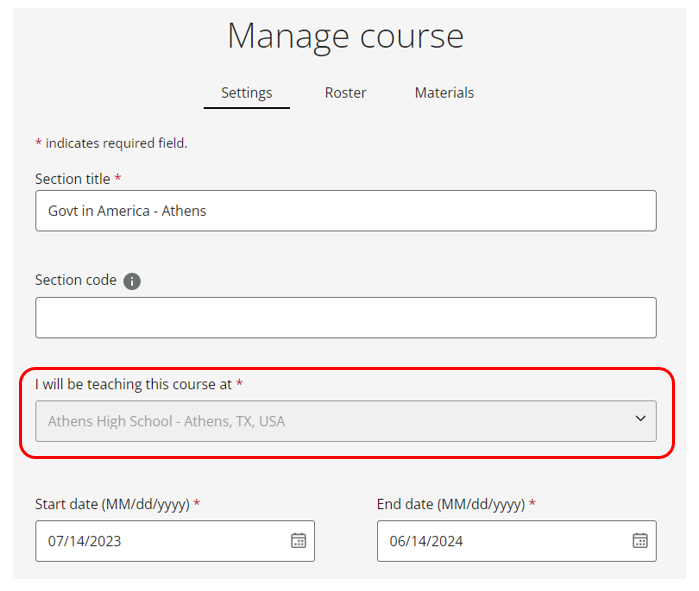Select the Athens High School dropdown text

pos(166,421)
